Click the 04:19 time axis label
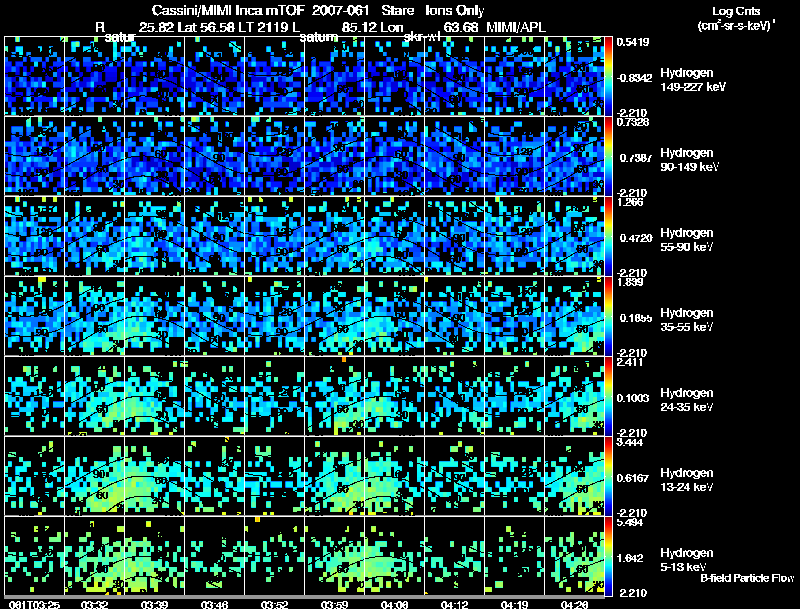Screen dimensions: 800x609 click(x=514, y=605)
